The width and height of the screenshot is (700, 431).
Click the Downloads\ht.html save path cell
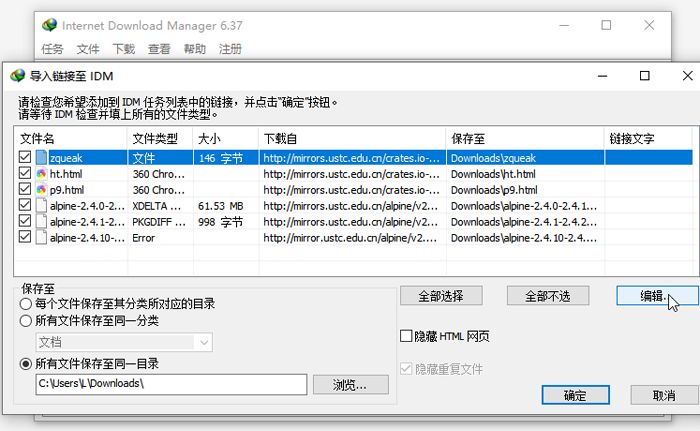click(493, 174)
